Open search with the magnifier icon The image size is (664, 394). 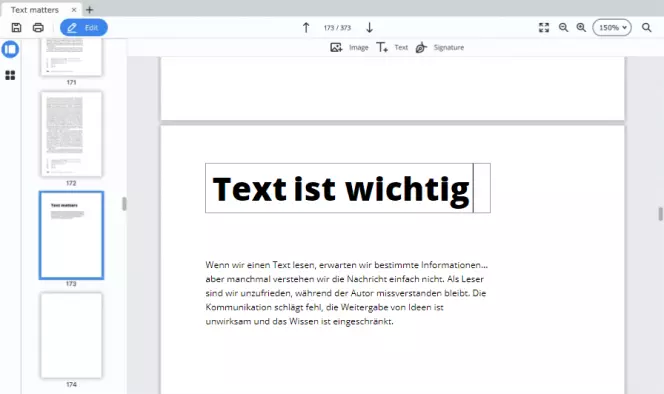tap(646, 28)
